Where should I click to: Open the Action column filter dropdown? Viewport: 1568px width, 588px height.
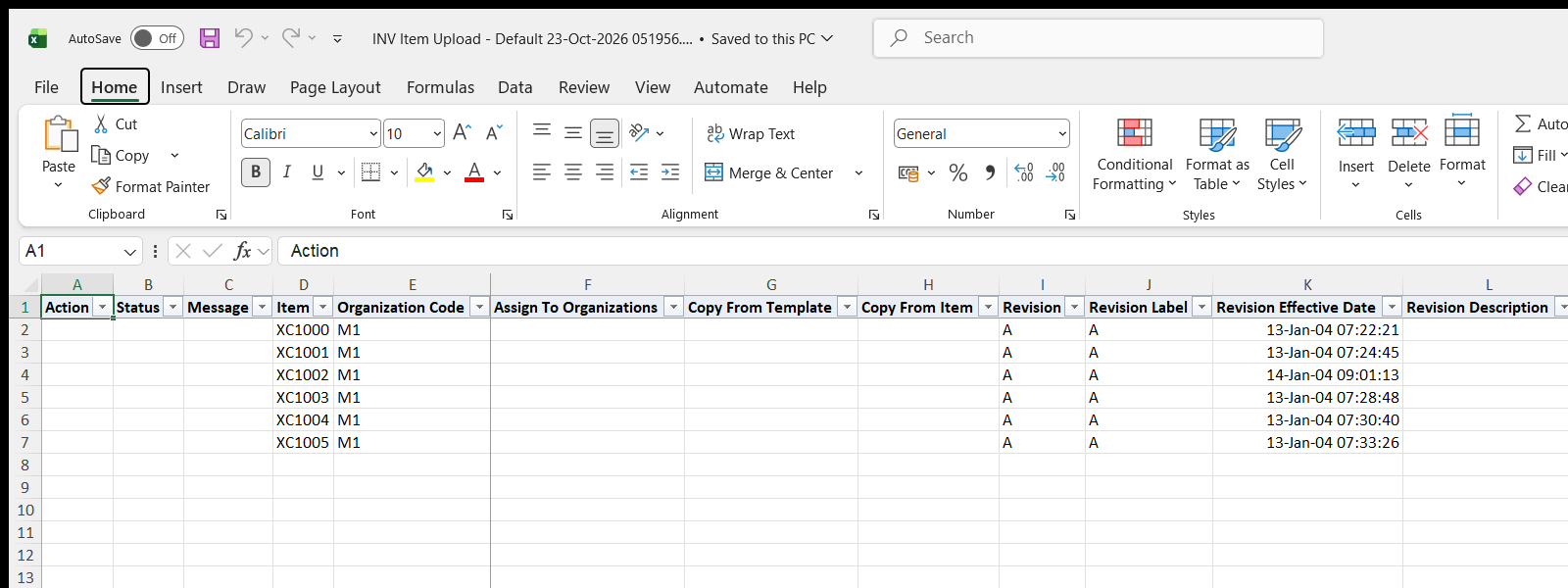pos(102,308)
